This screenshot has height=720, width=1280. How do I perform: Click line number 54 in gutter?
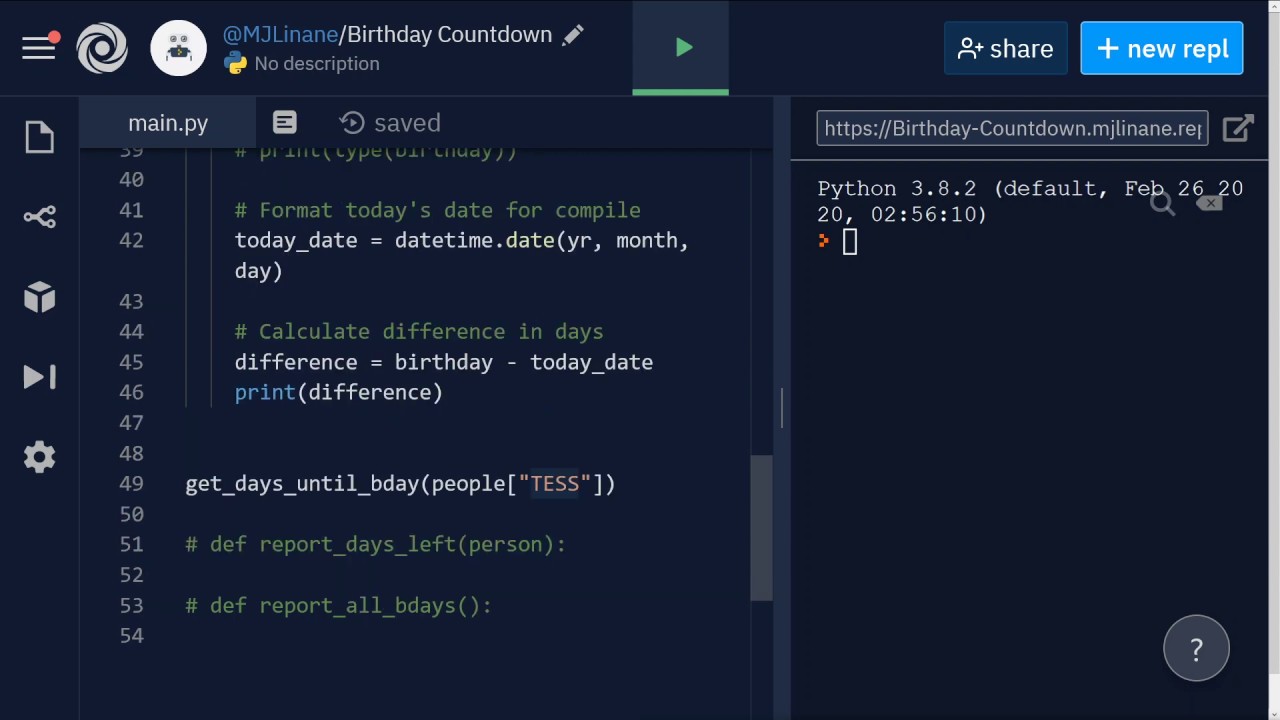(131, 636)
